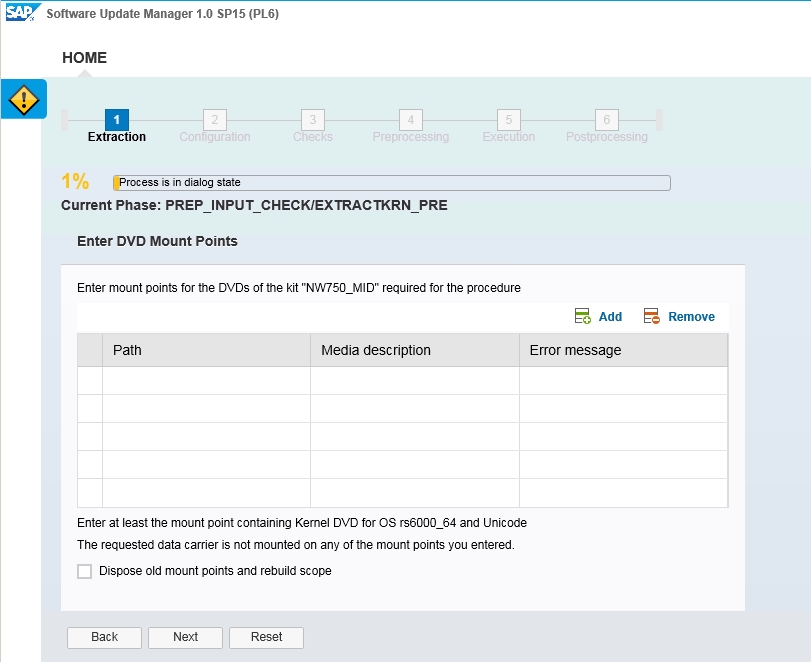811x662 pixels.
Task: Open the HOME menu tab
Action: click(x=84, y=57)
